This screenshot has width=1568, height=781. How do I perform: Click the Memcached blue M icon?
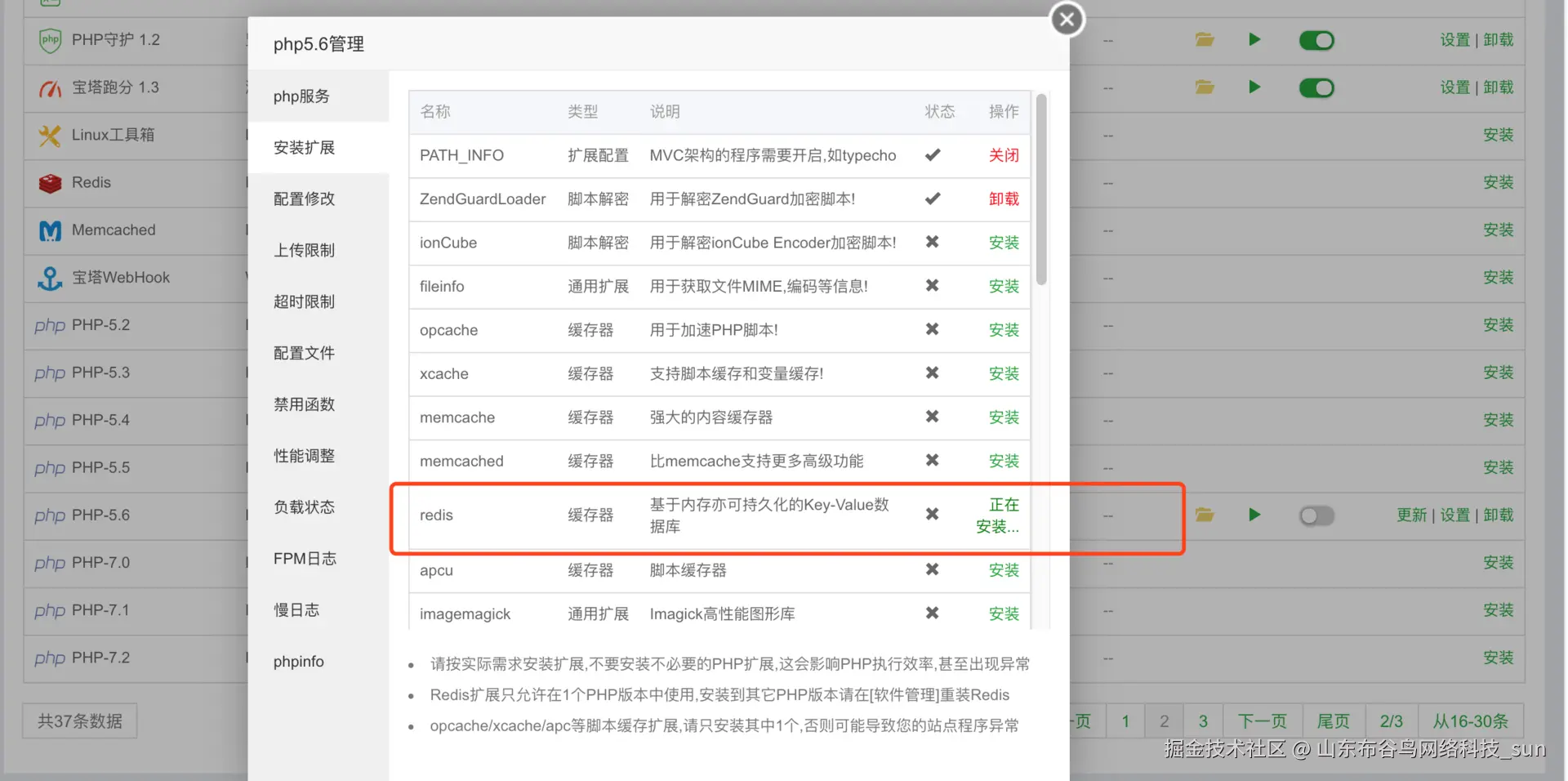click(50, 230)
